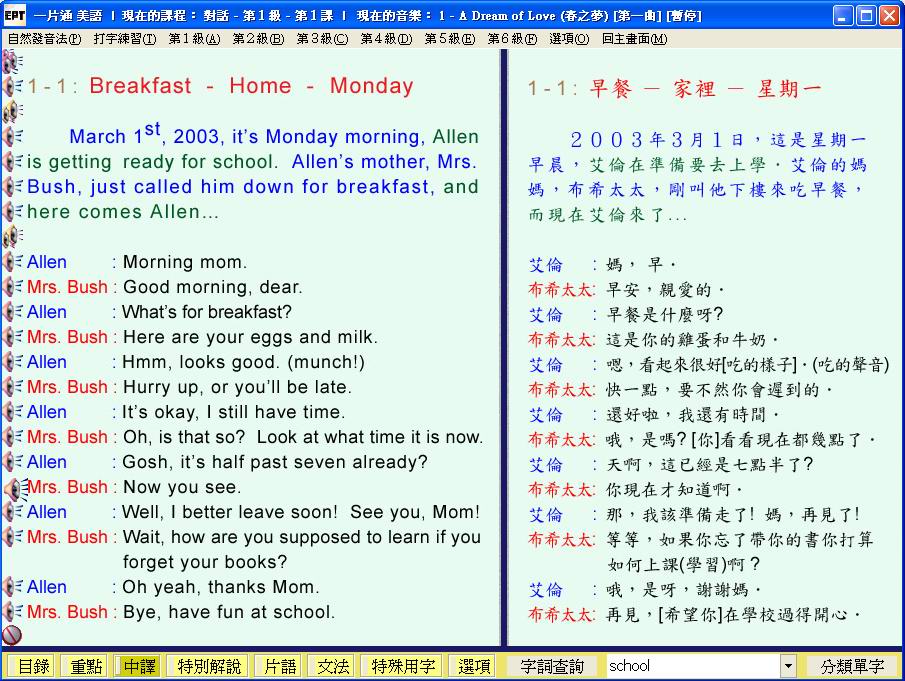Screen dimensions: 905x681
Task: Click the 字詞查詢 lookup button
Action: (x=553, y=666)
